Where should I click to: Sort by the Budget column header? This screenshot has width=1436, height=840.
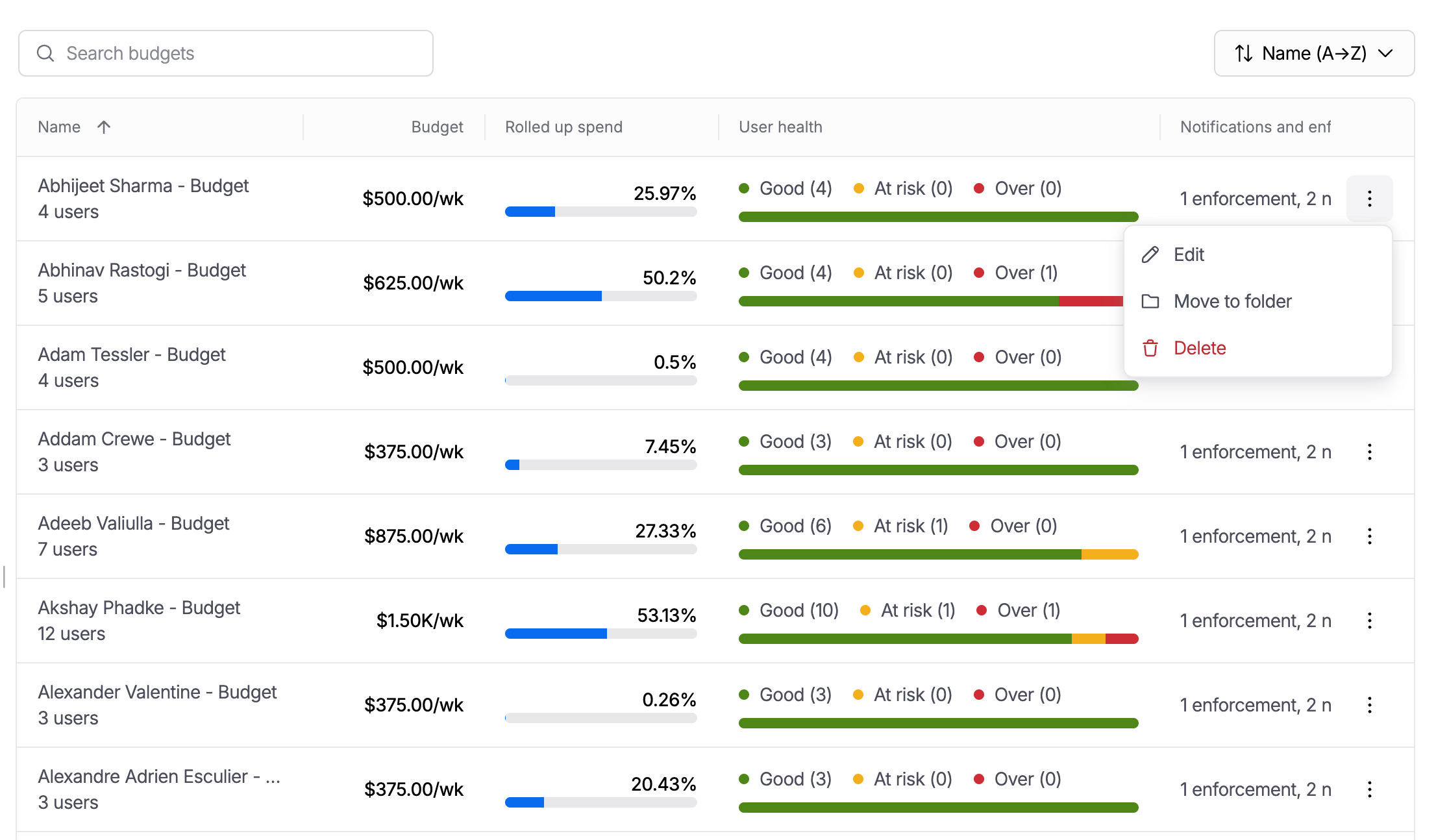tap(437, 127)
